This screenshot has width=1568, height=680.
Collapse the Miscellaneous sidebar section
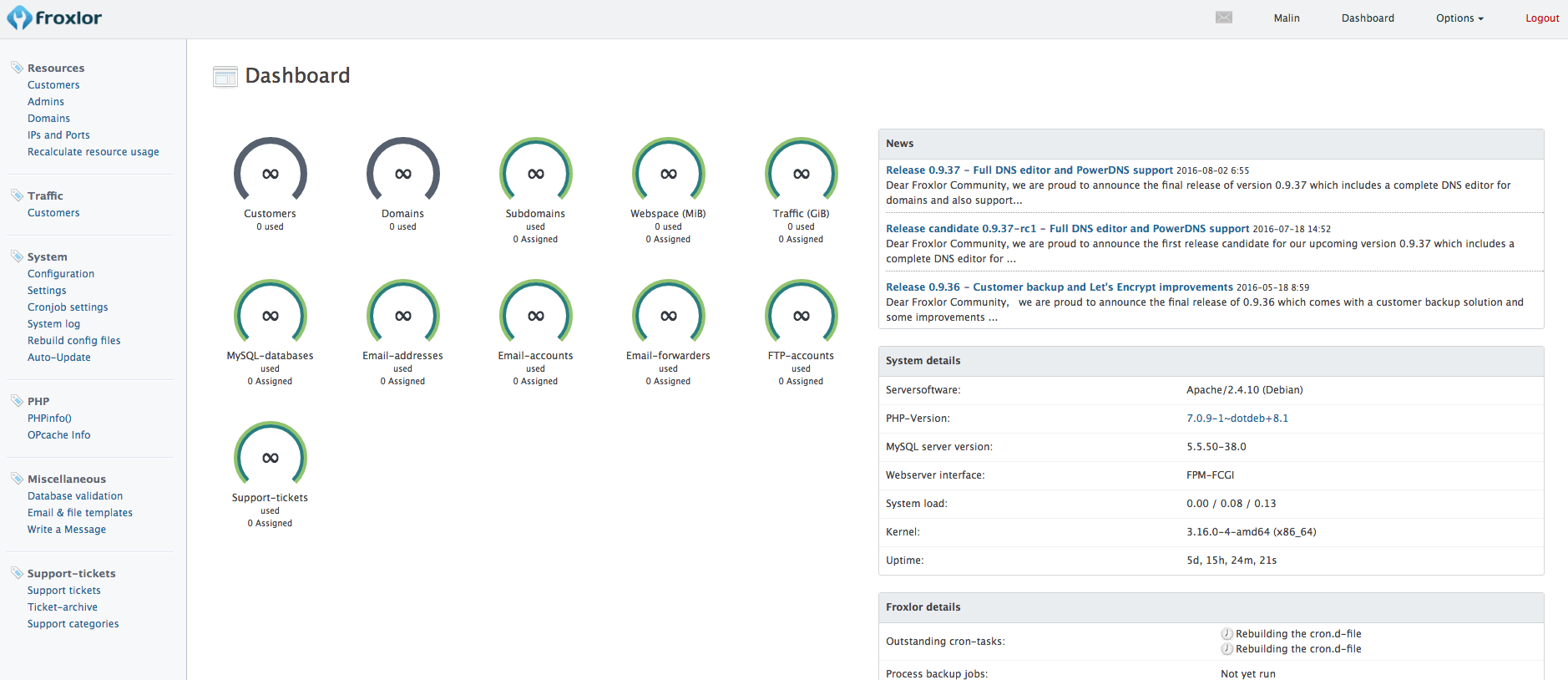coord(67,479)
